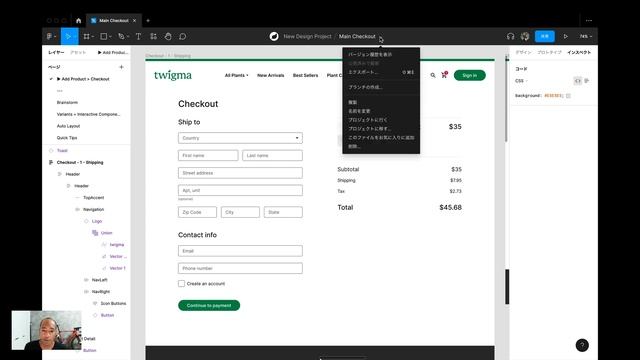Select the Rectangle shape tool
640x360 pixels.
(104, 36)
